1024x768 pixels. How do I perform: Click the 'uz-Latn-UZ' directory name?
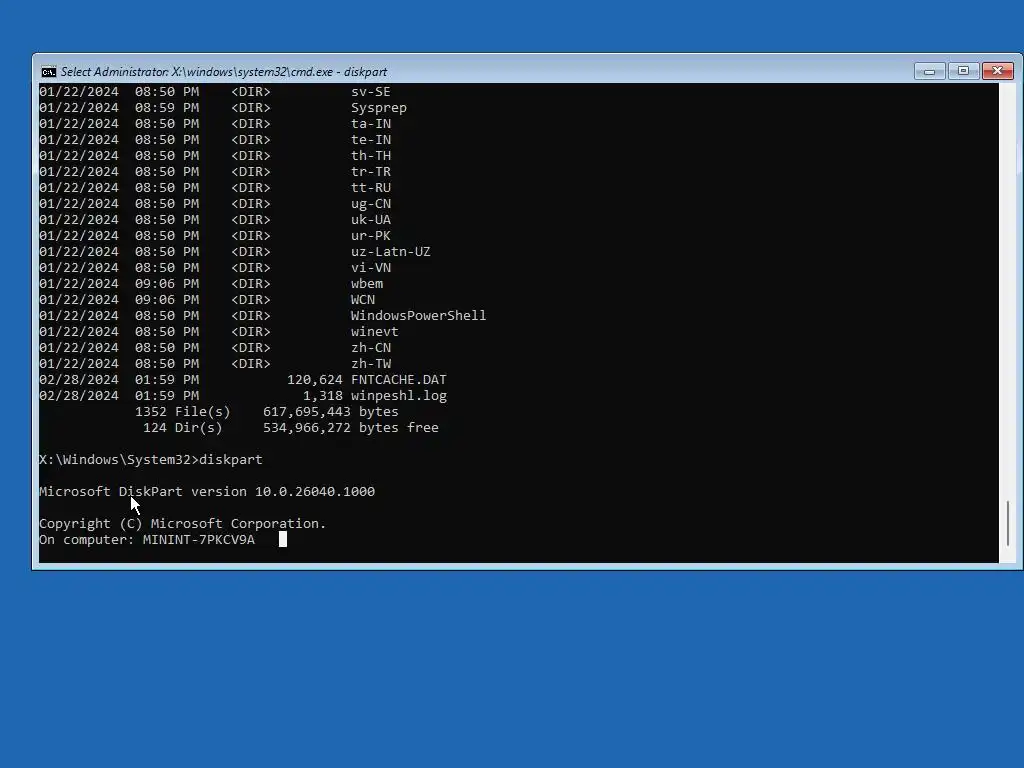(x=391, y=251)
